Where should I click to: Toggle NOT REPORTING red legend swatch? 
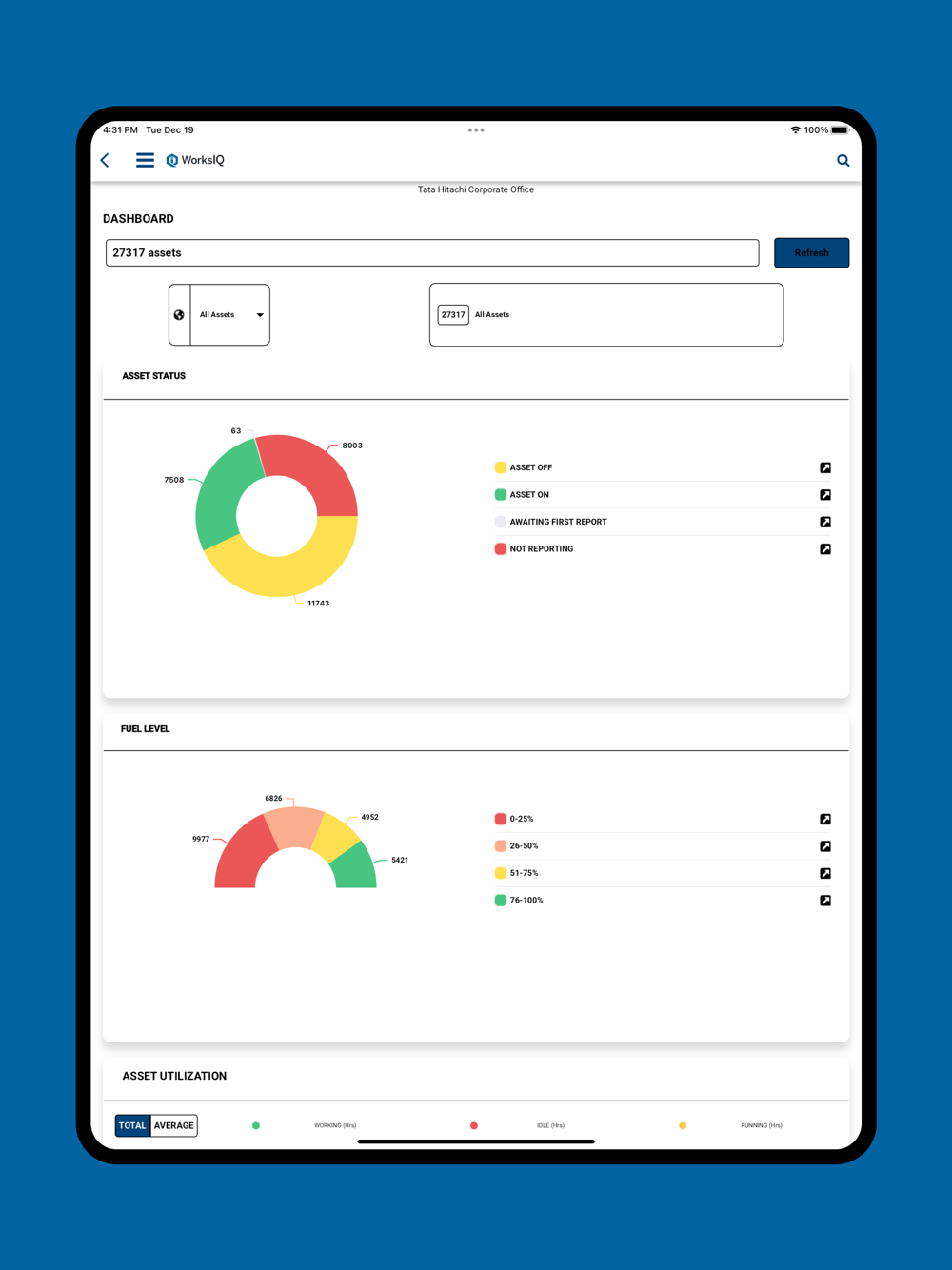(501, 549)
